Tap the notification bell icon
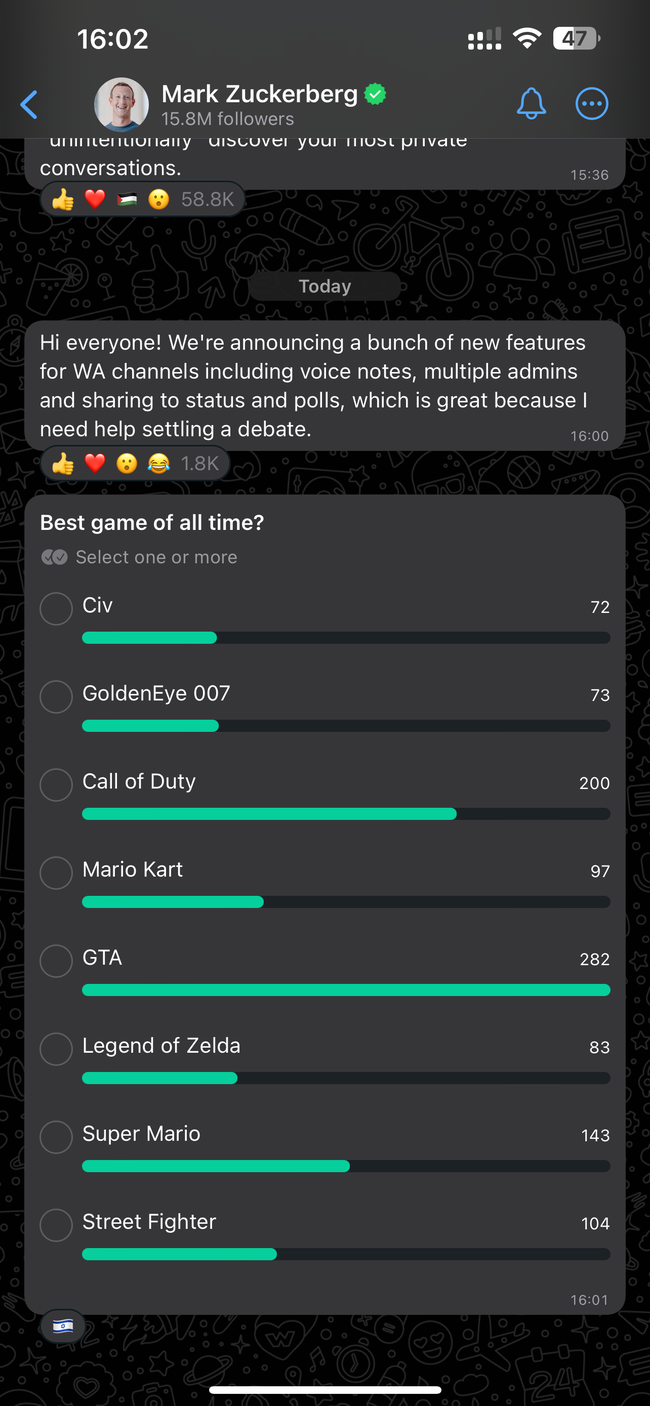This screenshot has width=650, height=1406. point(531,103)
